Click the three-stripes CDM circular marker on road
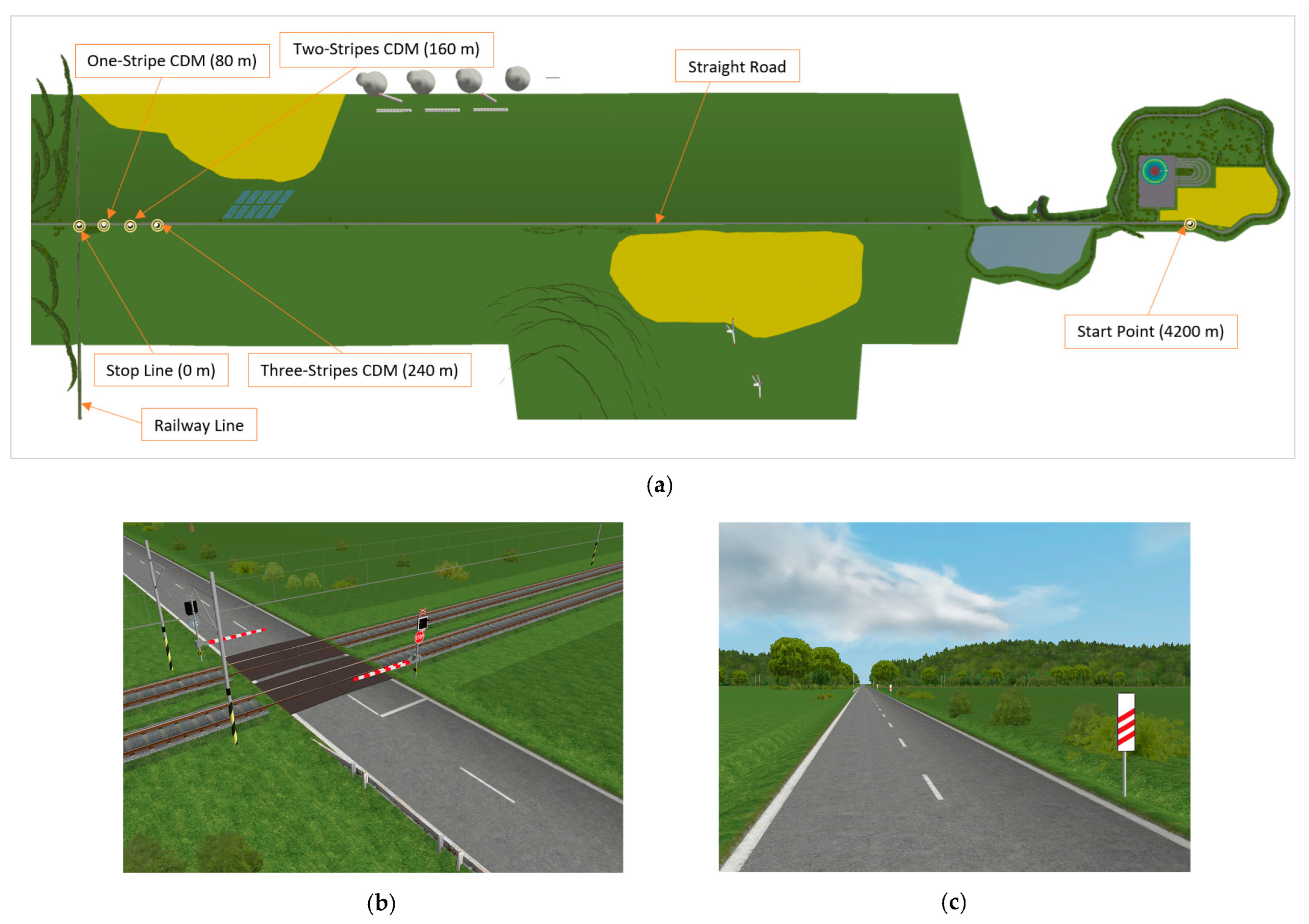This screenshot has width=1309, height=924. tap(157, 226)
